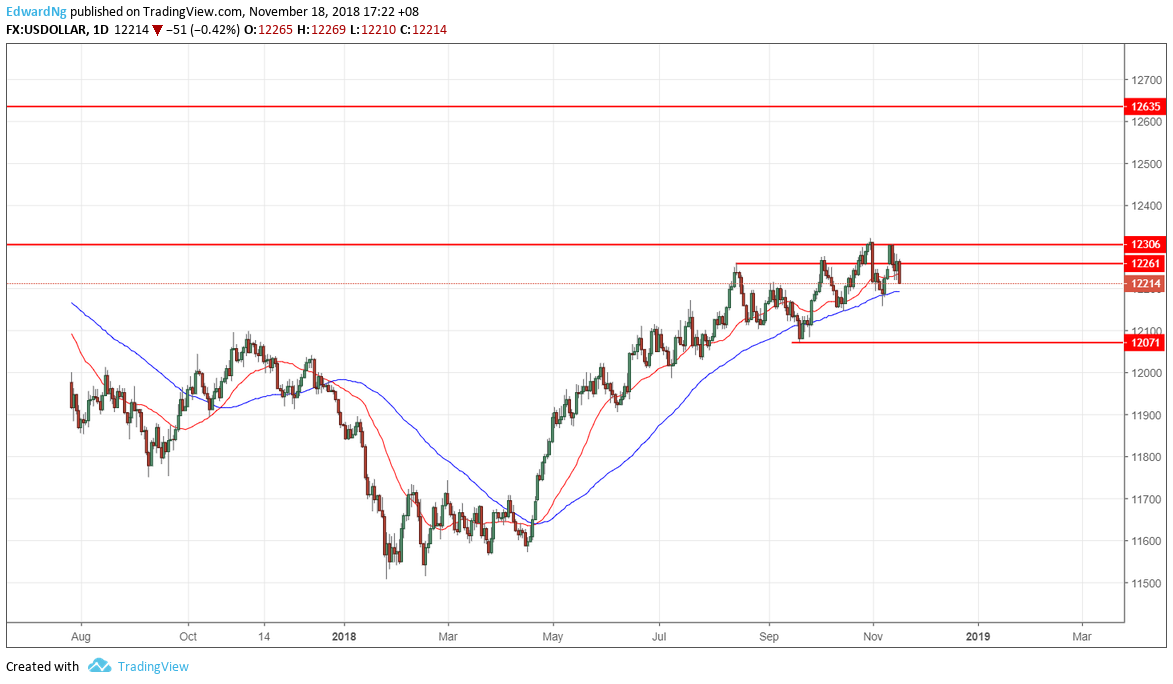Click the low value L:12210

(x=373, y=30)
